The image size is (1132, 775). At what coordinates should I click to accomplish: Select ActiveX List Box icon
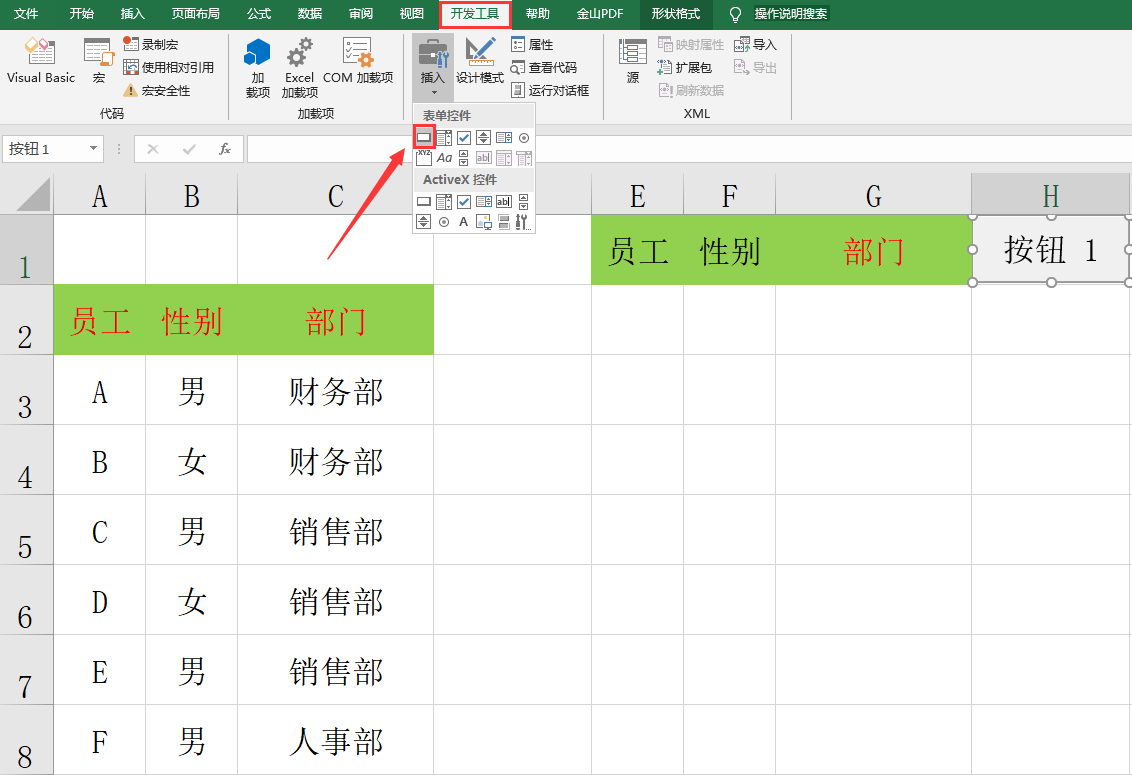[x=484, y=202]
